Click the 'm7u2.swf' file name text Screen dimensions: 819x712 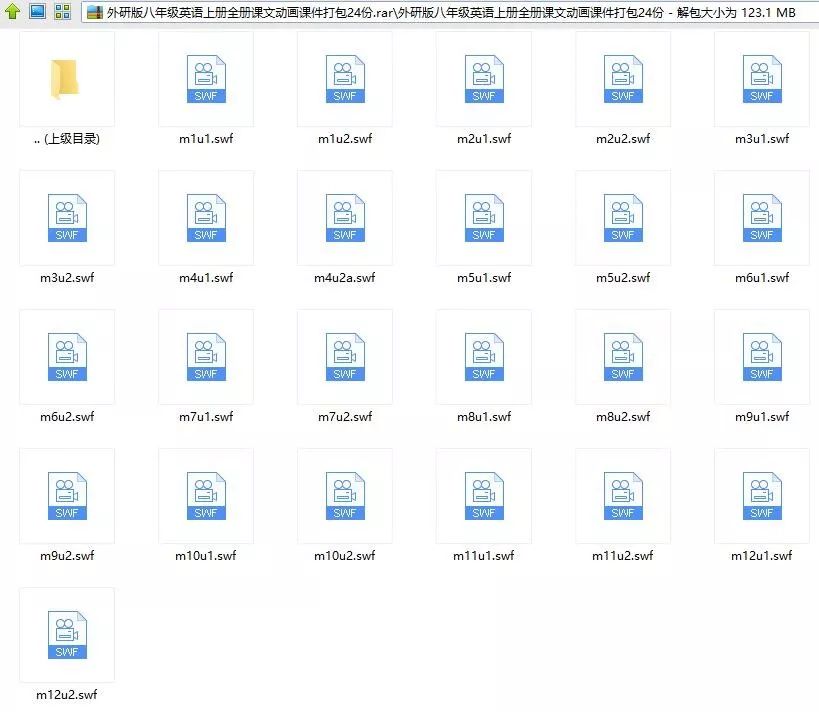coord(345,417)
